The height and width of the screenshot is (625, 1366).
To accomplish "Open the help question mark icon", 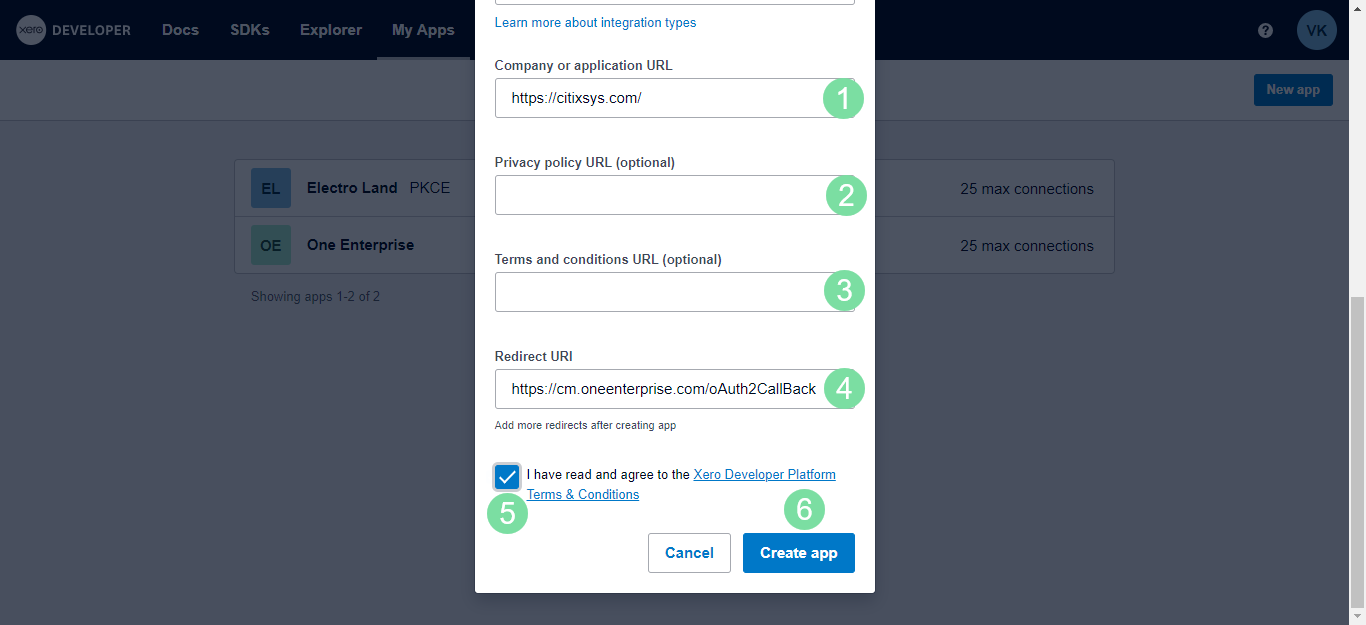I will pos(1265,30).
